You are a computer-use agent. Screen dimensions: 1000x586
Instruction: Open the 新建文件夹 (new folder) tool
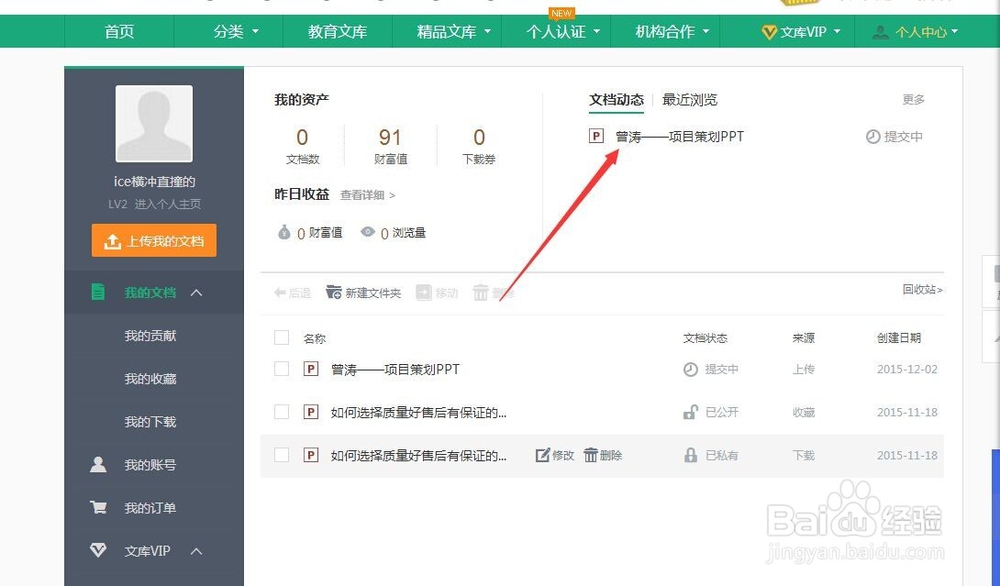tap(364, 293)
